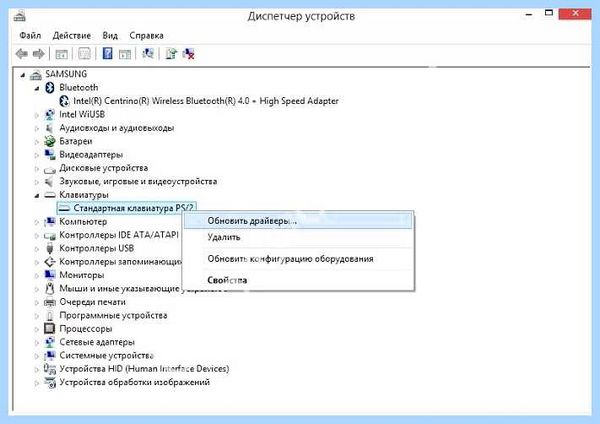Choose Свойства in the context menu

pyautogui.click(x=298, y=280)
